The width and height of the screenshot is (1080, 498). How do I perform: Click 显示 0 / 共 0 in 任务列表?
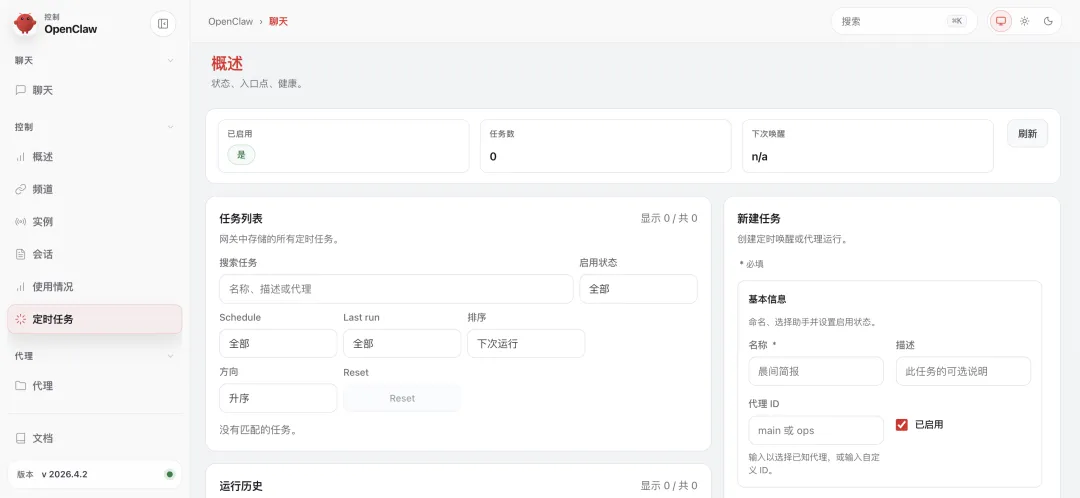(669, 218)
